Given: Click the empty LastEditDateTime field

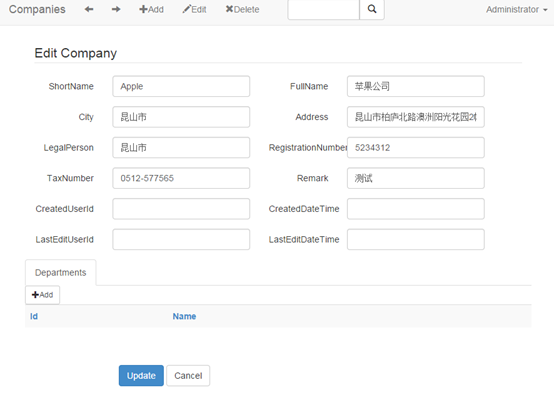Looking at the screenshot, I should tap(416, 240).
